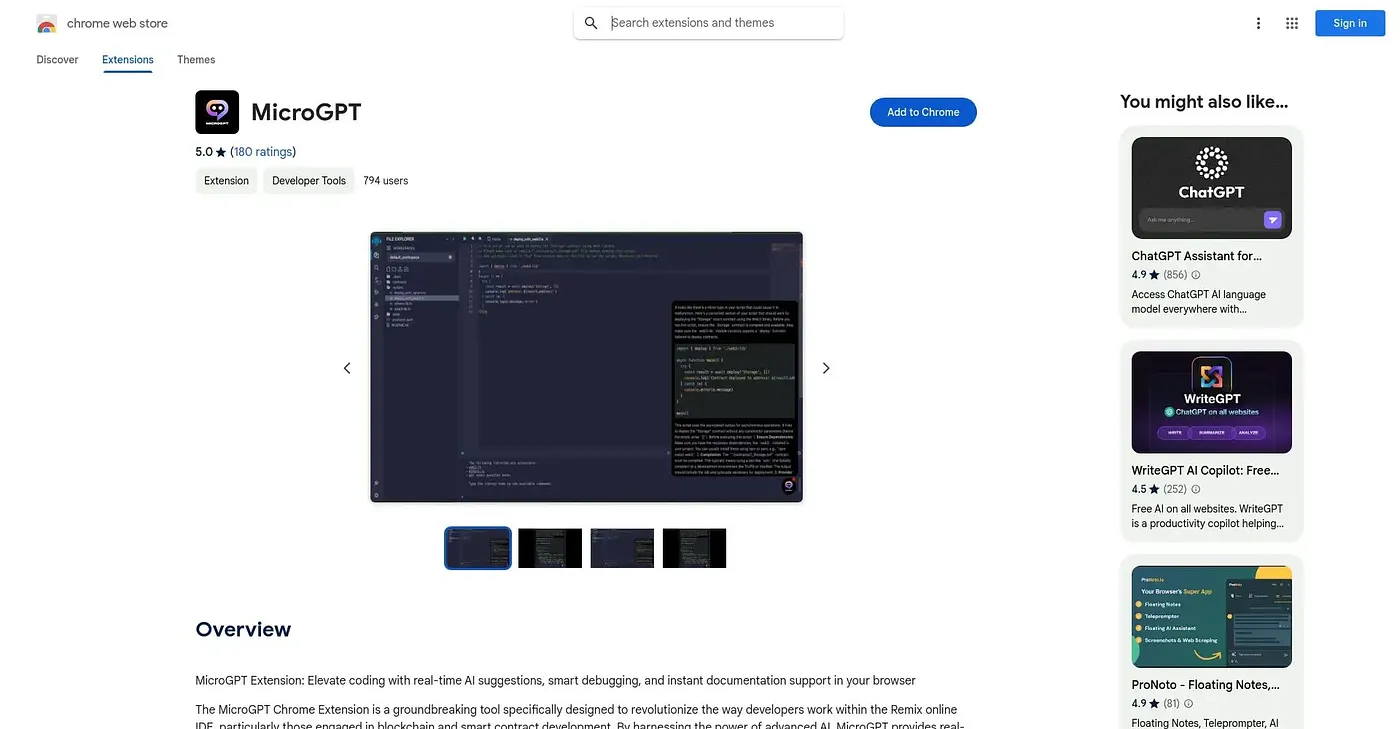The image size is (1400, 729).
Task: Select the third screenshot thumbnail
Action: [622, 548]
